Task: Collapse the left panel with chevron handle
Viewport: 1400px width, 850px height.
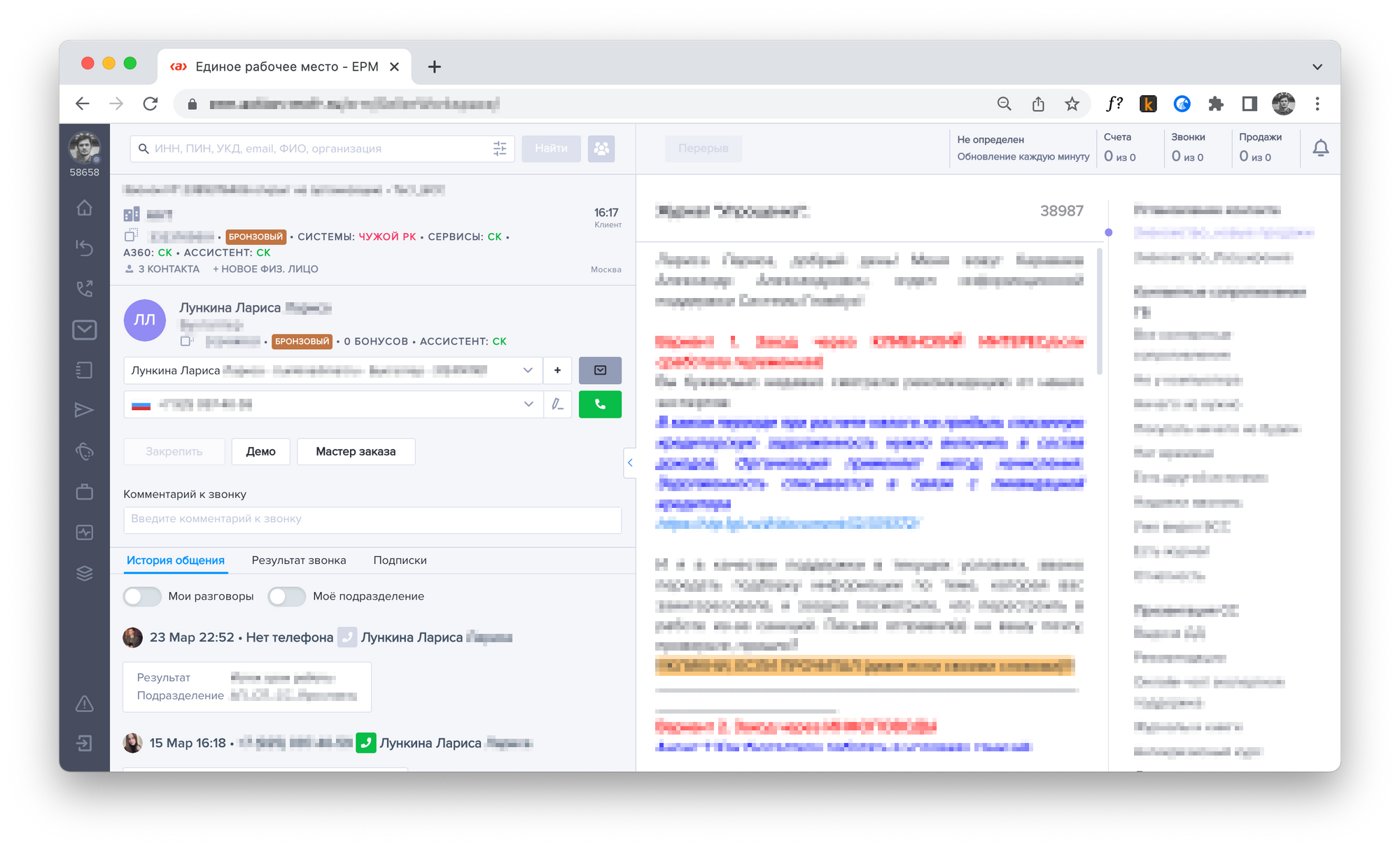Action: point(629,462)
